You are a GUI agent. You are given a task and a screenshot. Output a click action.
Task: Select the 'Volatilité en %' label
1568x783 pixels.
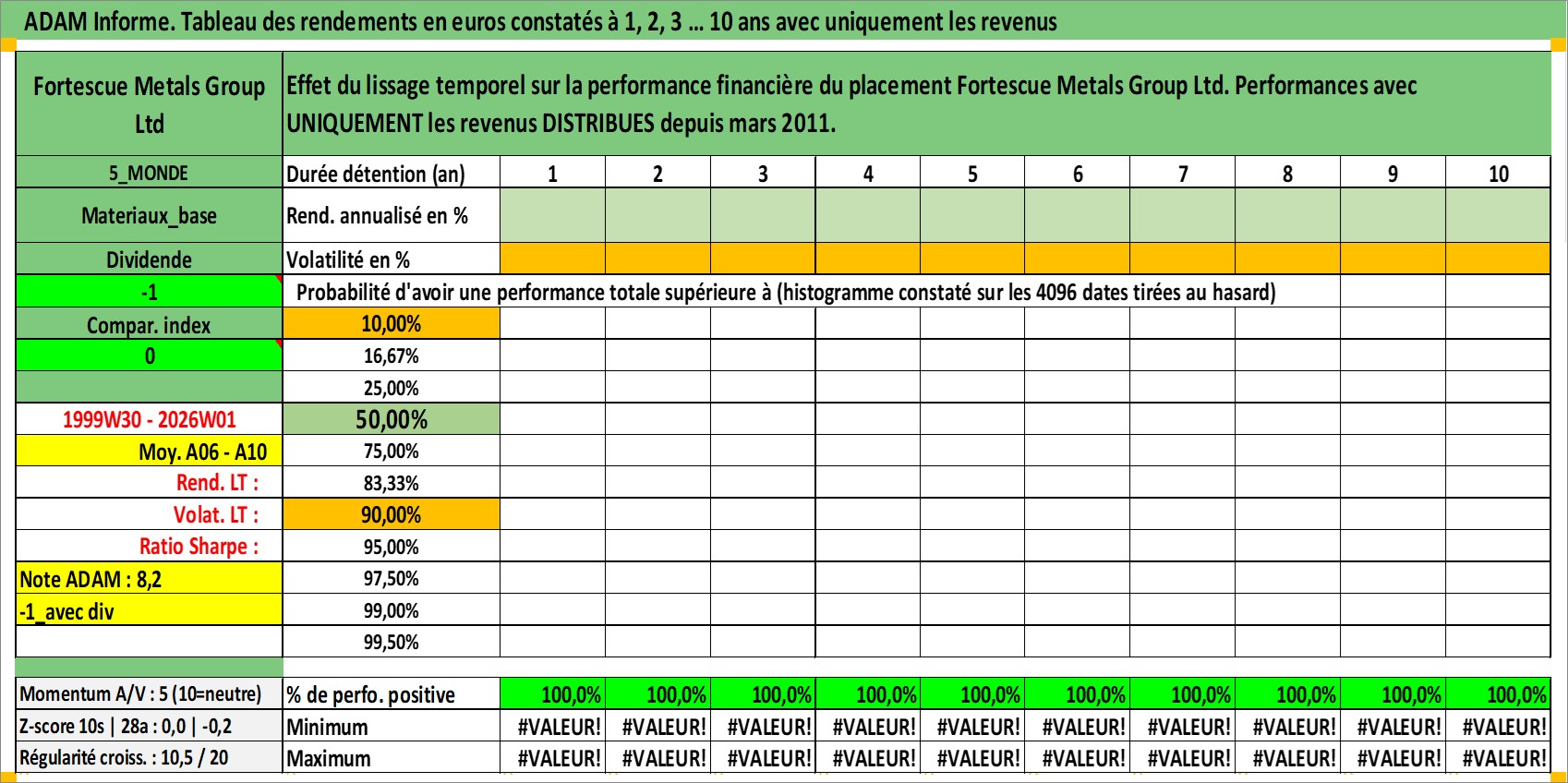pyautogui.click(x=392, y=259)
